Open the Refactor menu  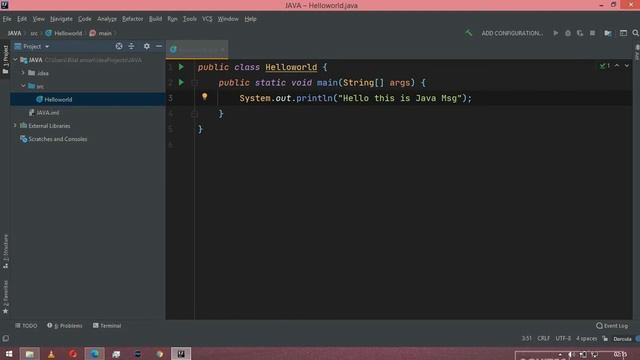(133, 19)
